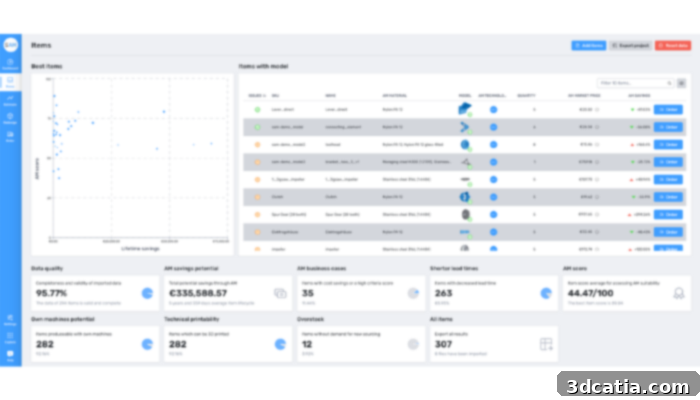Open the Dashboard page from the sidebar
The image size is (700, 400).
[10, 63]
